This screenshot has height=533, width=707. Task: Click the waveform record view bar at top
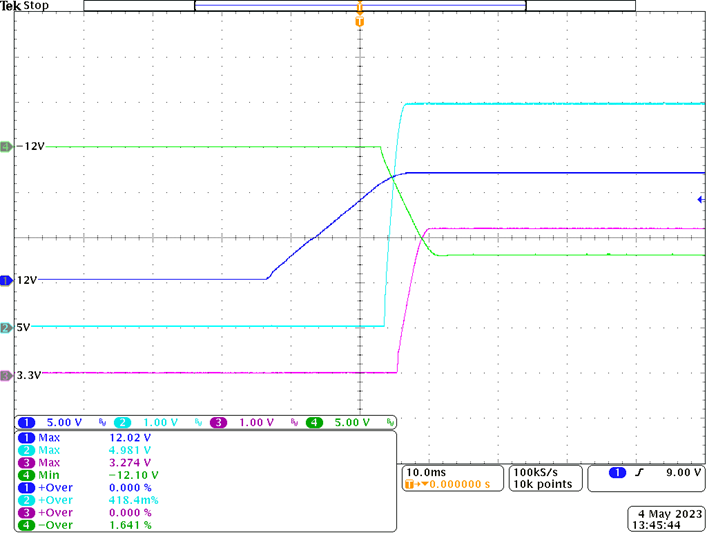(x=359, y=6)
